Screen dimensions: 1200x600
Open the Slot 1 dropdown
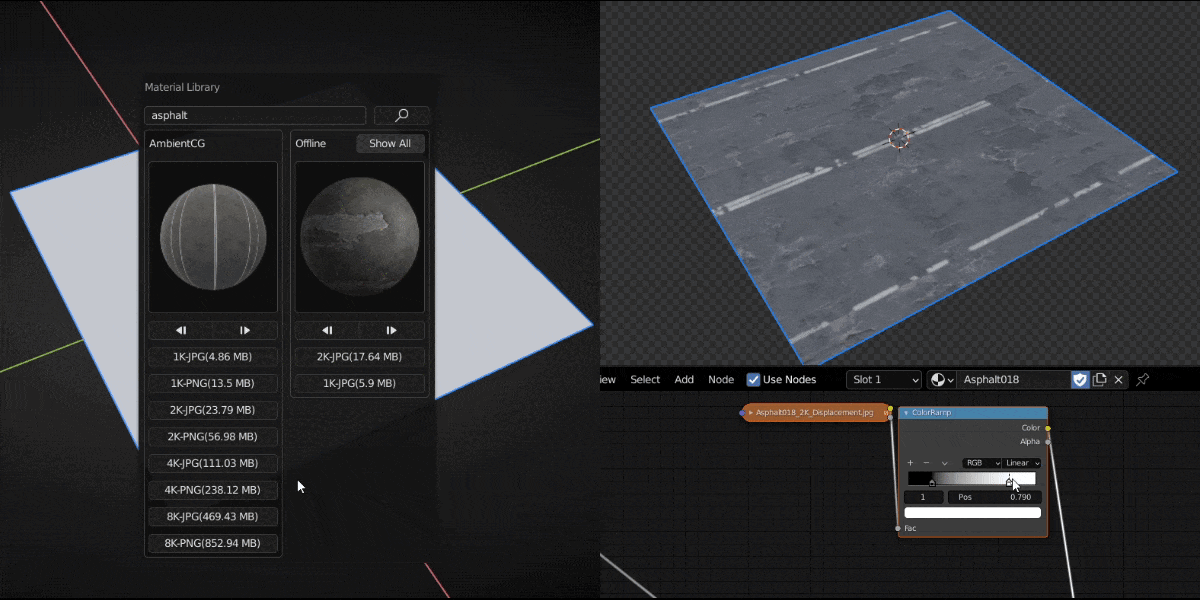coord(884,380)
